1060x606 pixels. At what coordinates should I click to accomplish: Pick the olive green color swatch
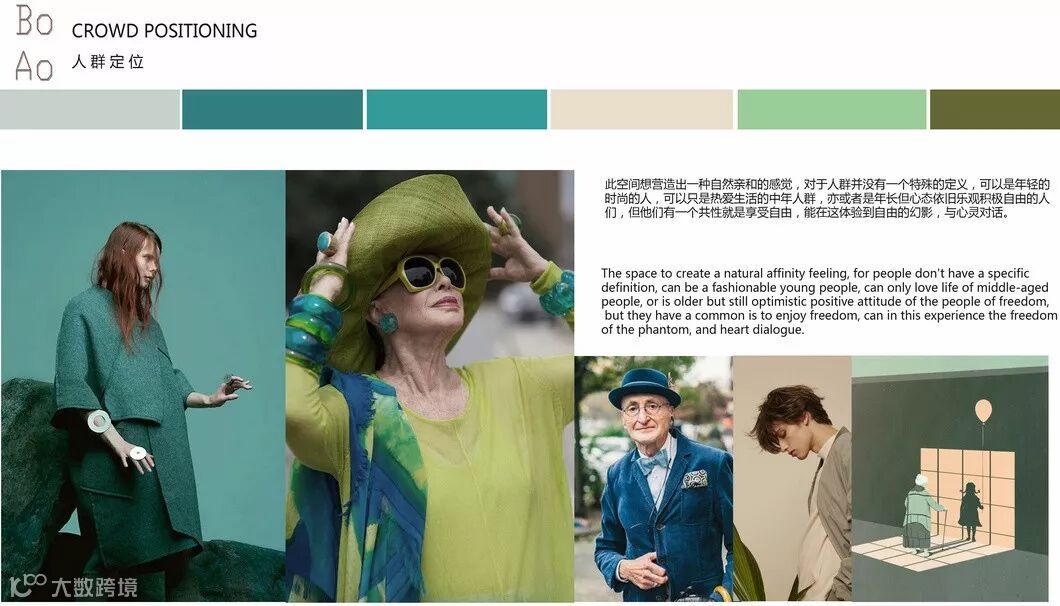(x=995, y=109)
